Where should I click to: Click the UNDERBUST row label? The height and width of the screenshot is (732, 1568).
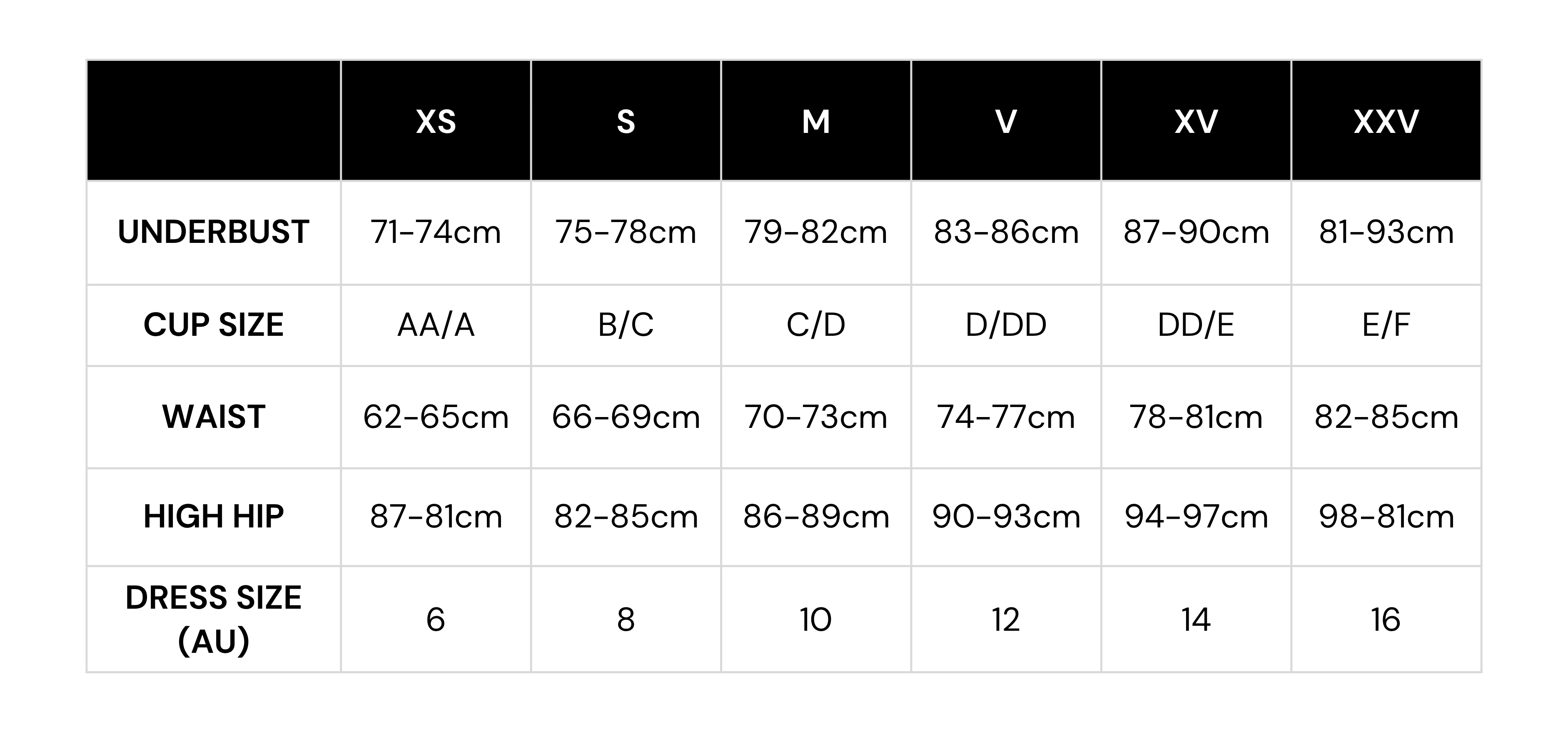214,232
